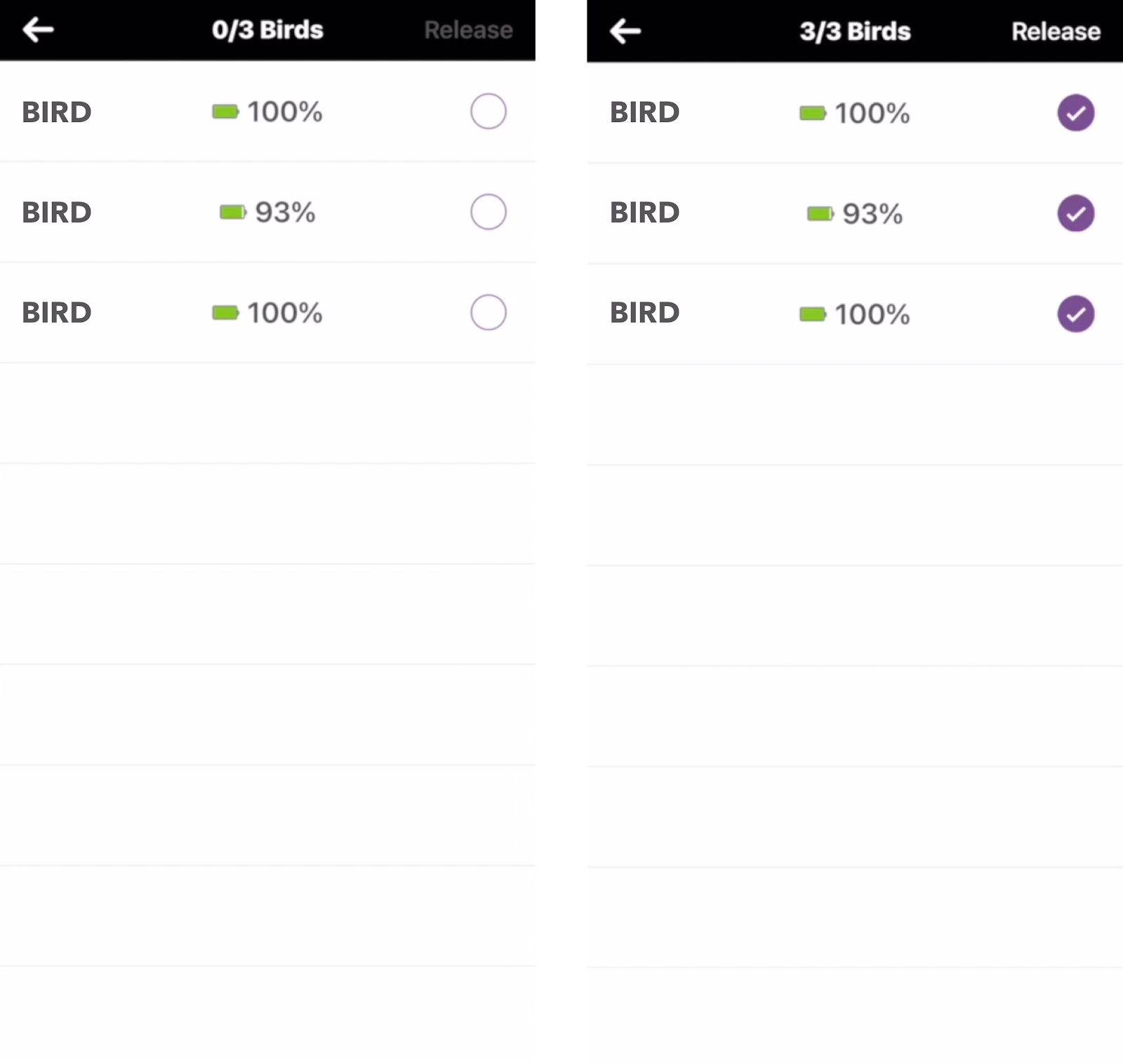Deselect the checked 93% bird
The width and height of the screenshot is (1123, 1064).
pos(1075,213)
